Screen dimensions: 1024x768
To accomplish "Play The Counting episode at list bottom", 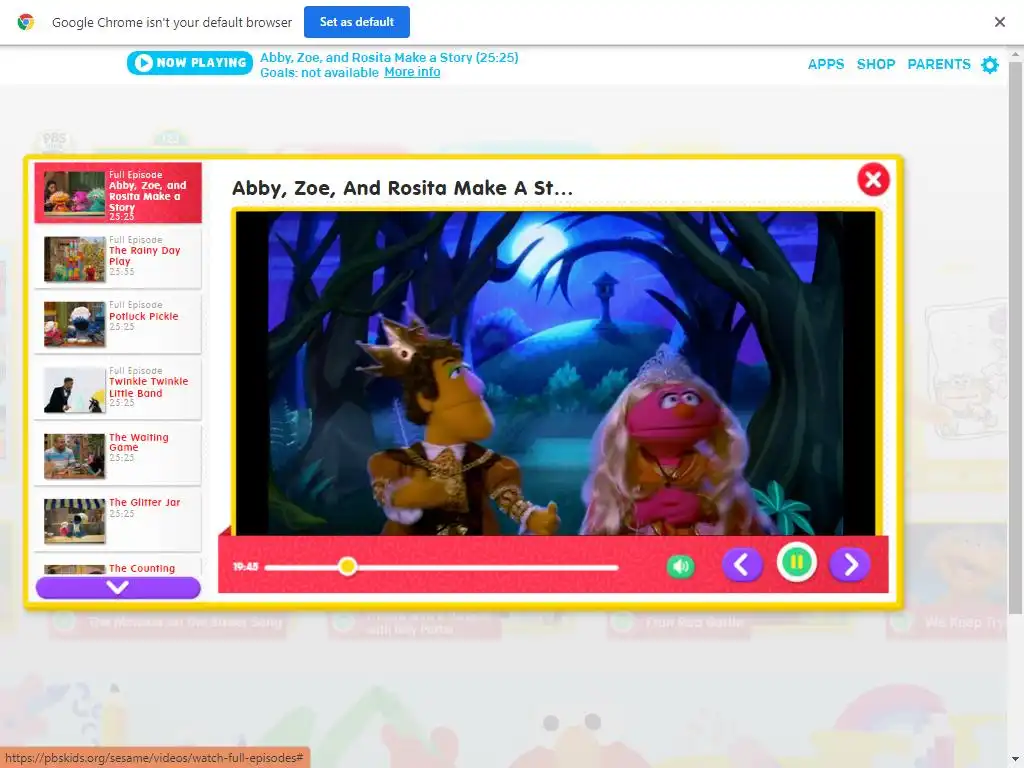I will [x=118, y=567].
